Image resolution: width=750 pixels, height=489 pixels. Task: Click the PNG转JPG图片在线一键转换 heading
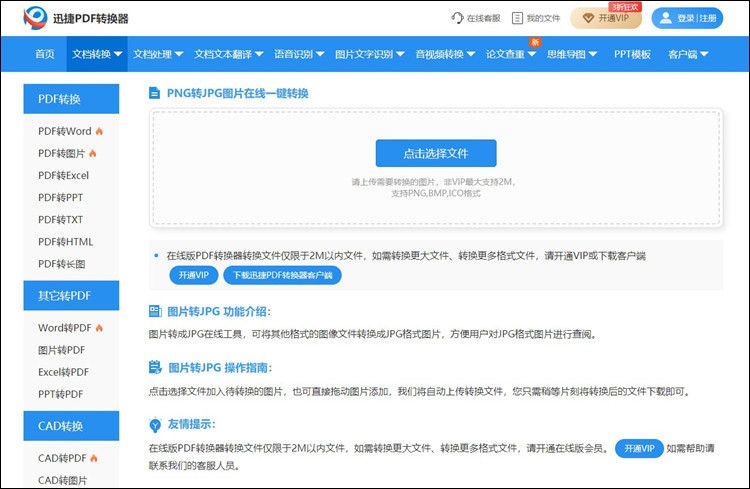coord(237,93)
